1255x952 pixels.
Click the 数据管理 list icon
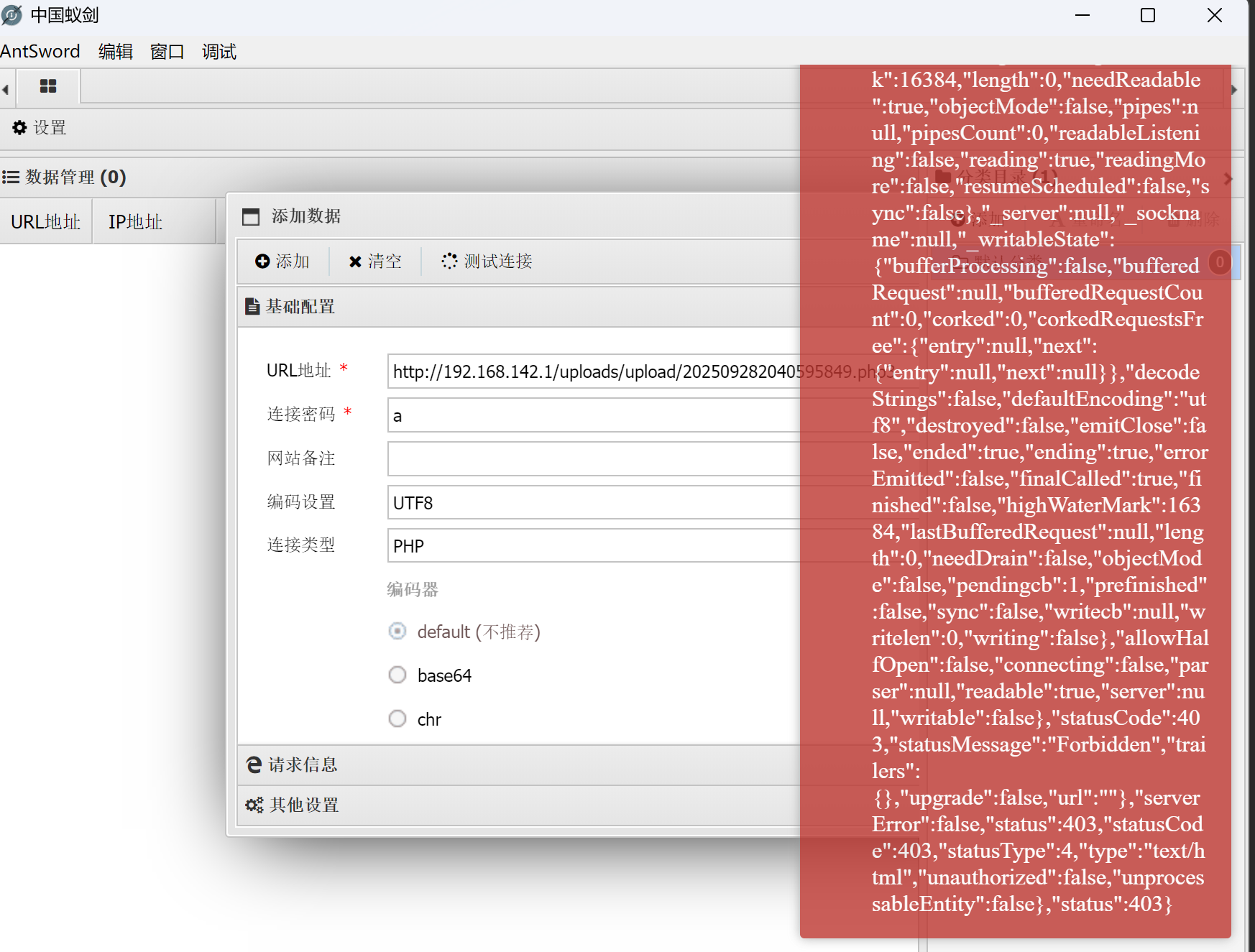(11, 177)
